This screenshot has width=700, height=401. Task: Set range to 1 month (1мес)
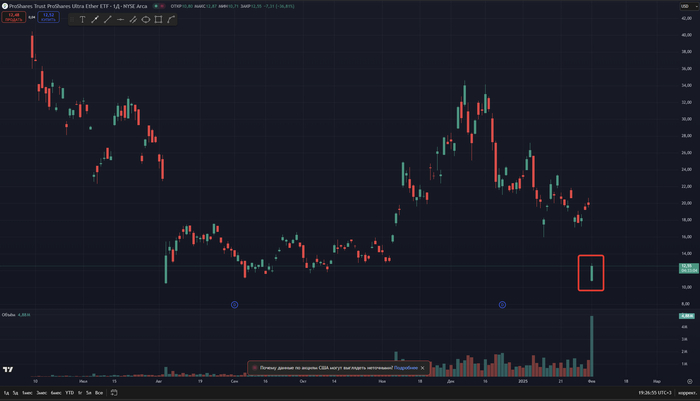[27, 393]
